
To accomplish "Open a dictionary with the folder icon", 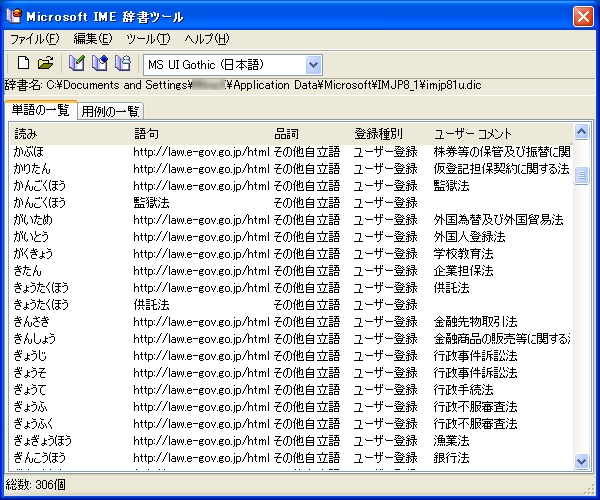I will (46, 63).
